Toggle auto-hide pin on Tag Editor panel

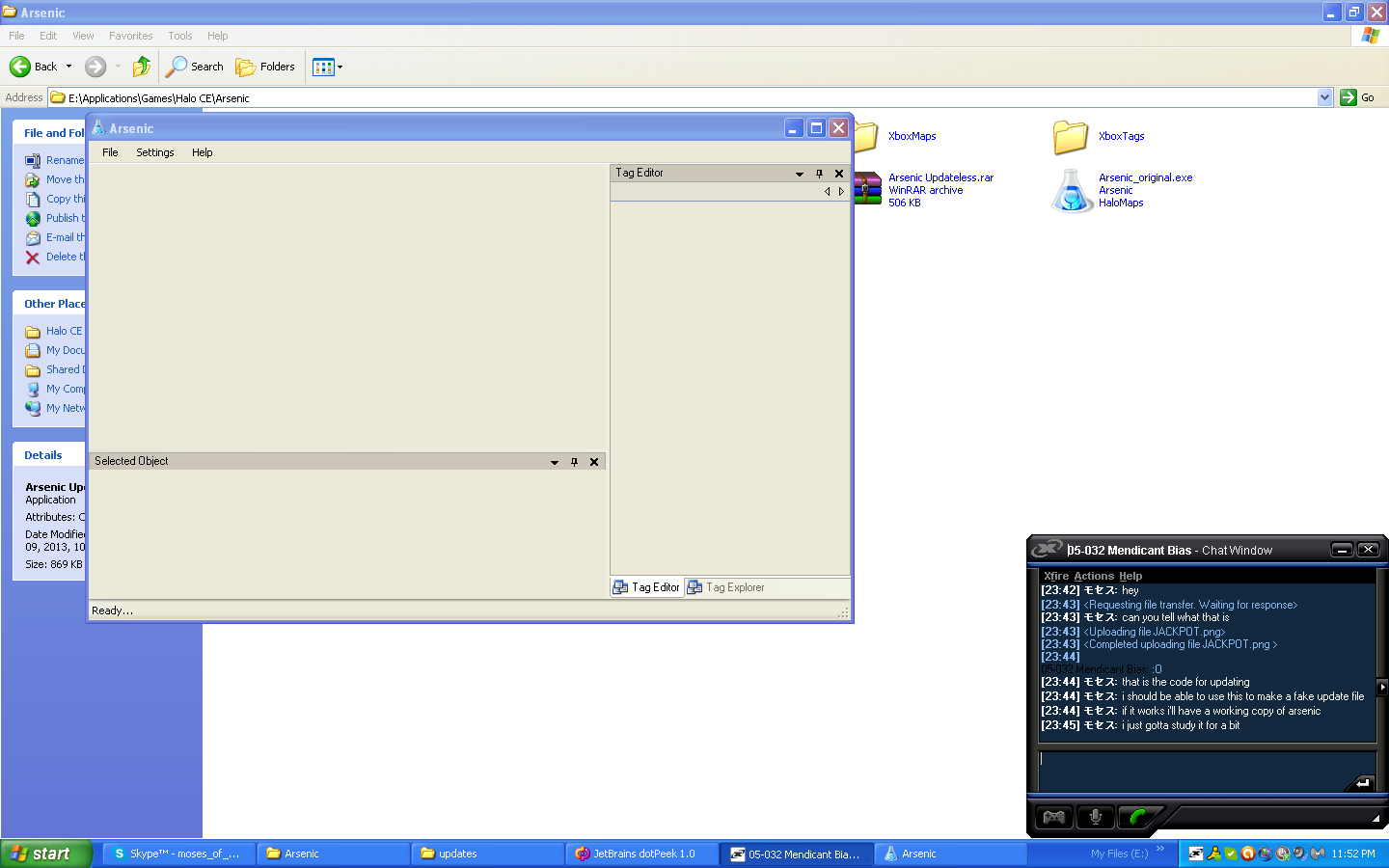(x=819, y=174)
